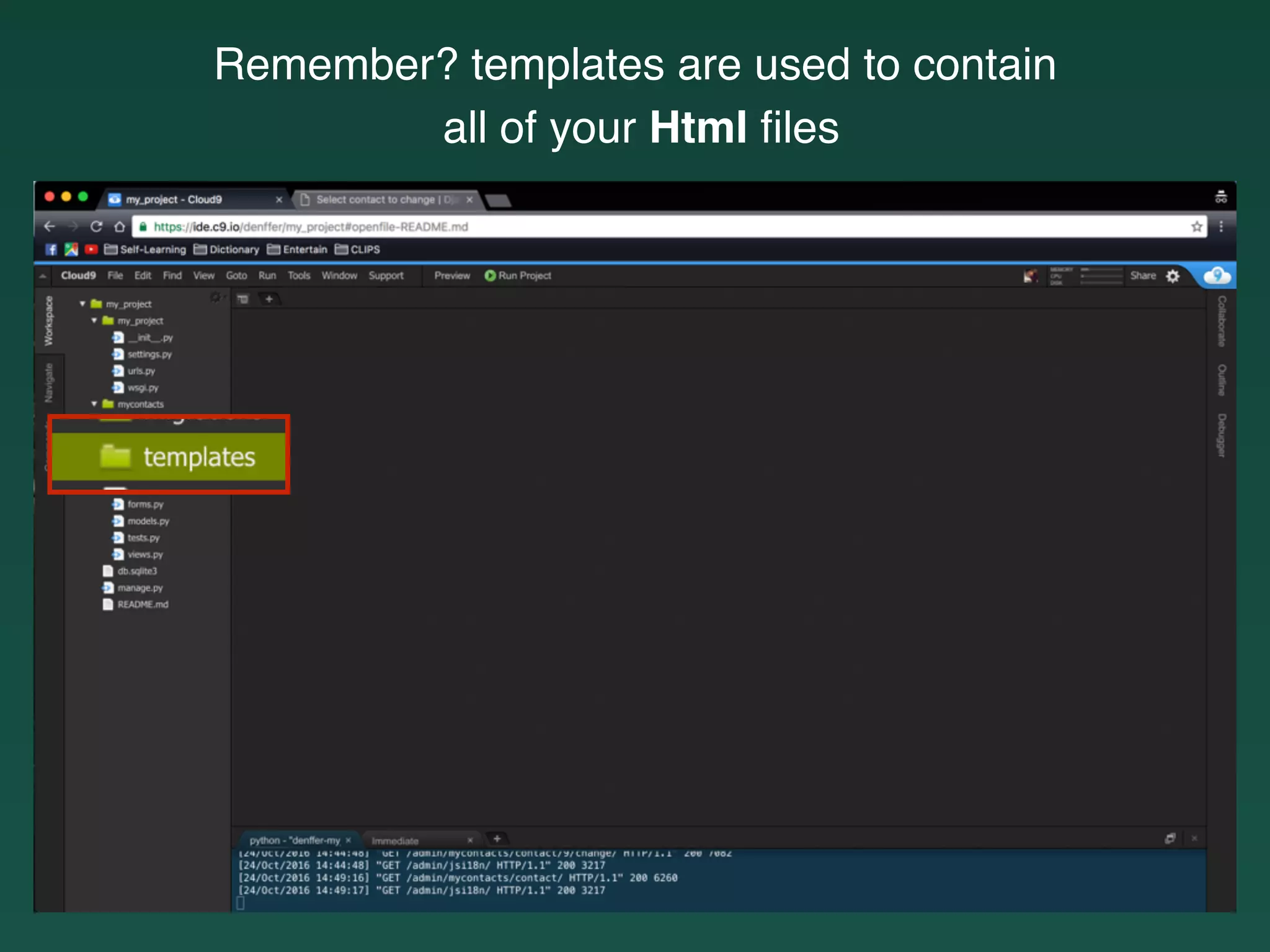Click the Preview button
Screen dimensions: 1270x952
[x=451, y=276]
